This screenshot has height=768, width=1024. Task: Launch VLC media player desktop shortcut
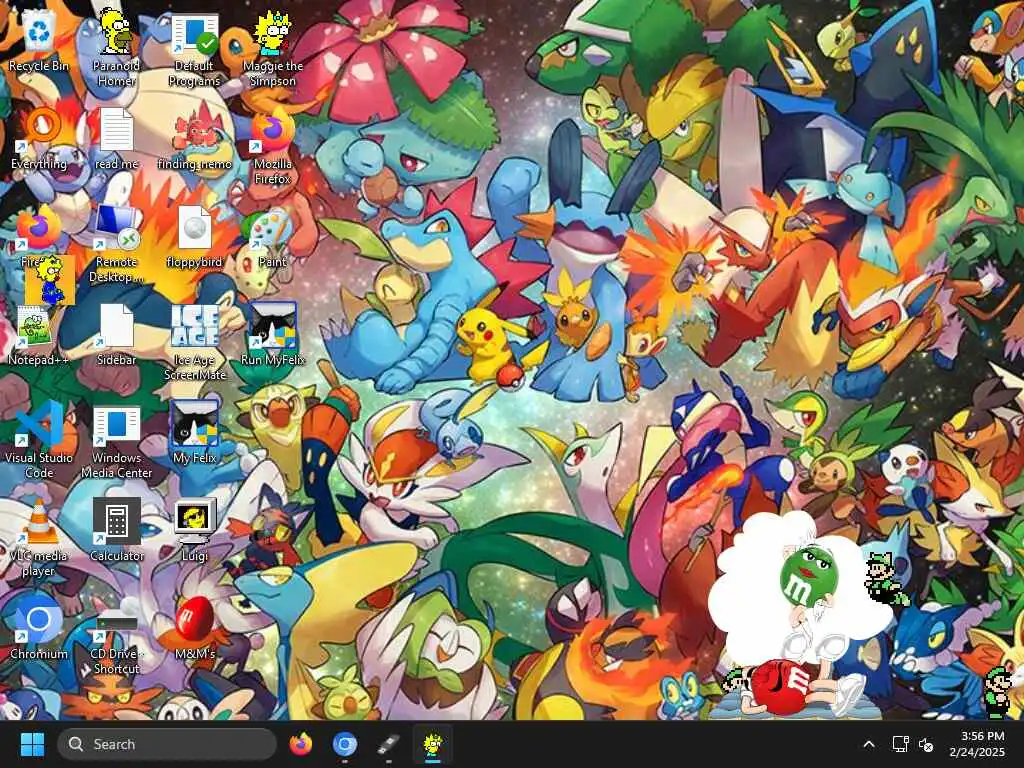[x=39, y=538]
